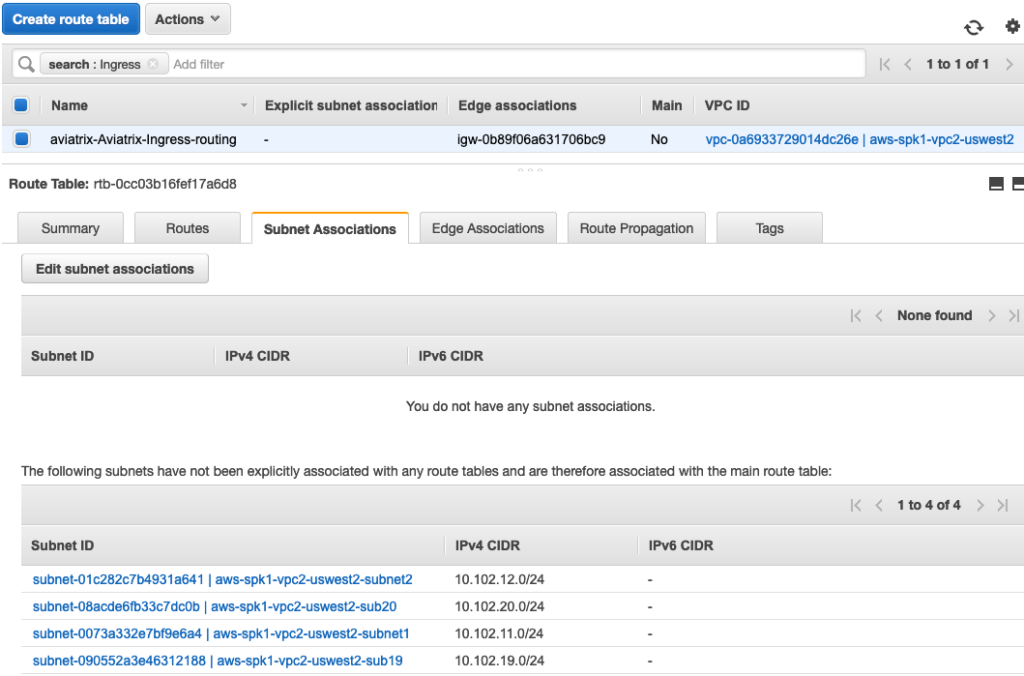The height and width of the screenshot is (676, 1024).
Task: Switch to the Summary tab
Action: [x=71, y=229]
